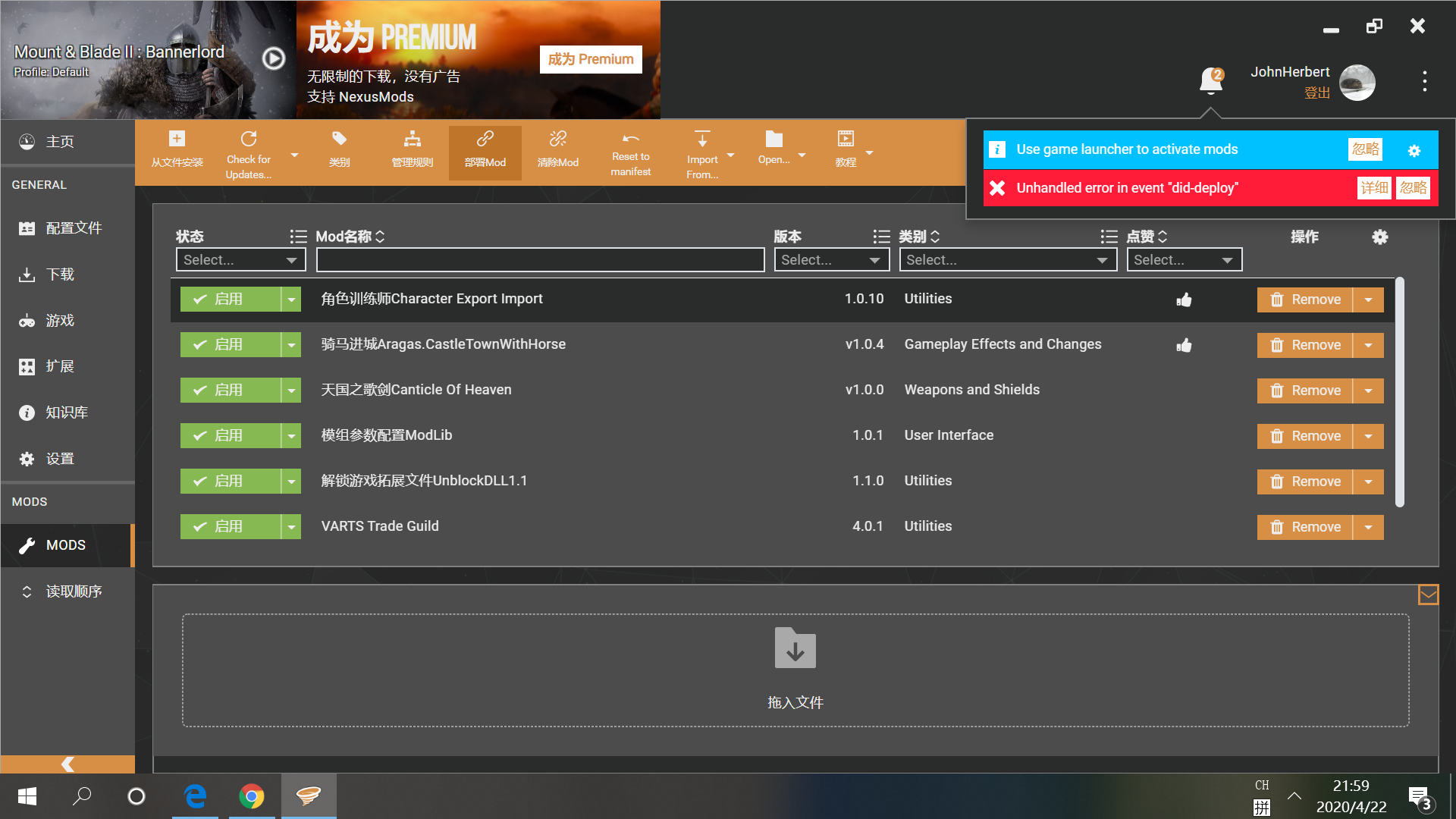The width and height of the screenshot is (1456, 819).
Task: Open the 类别 filter Select dropdown
Action: point(1008,260)
